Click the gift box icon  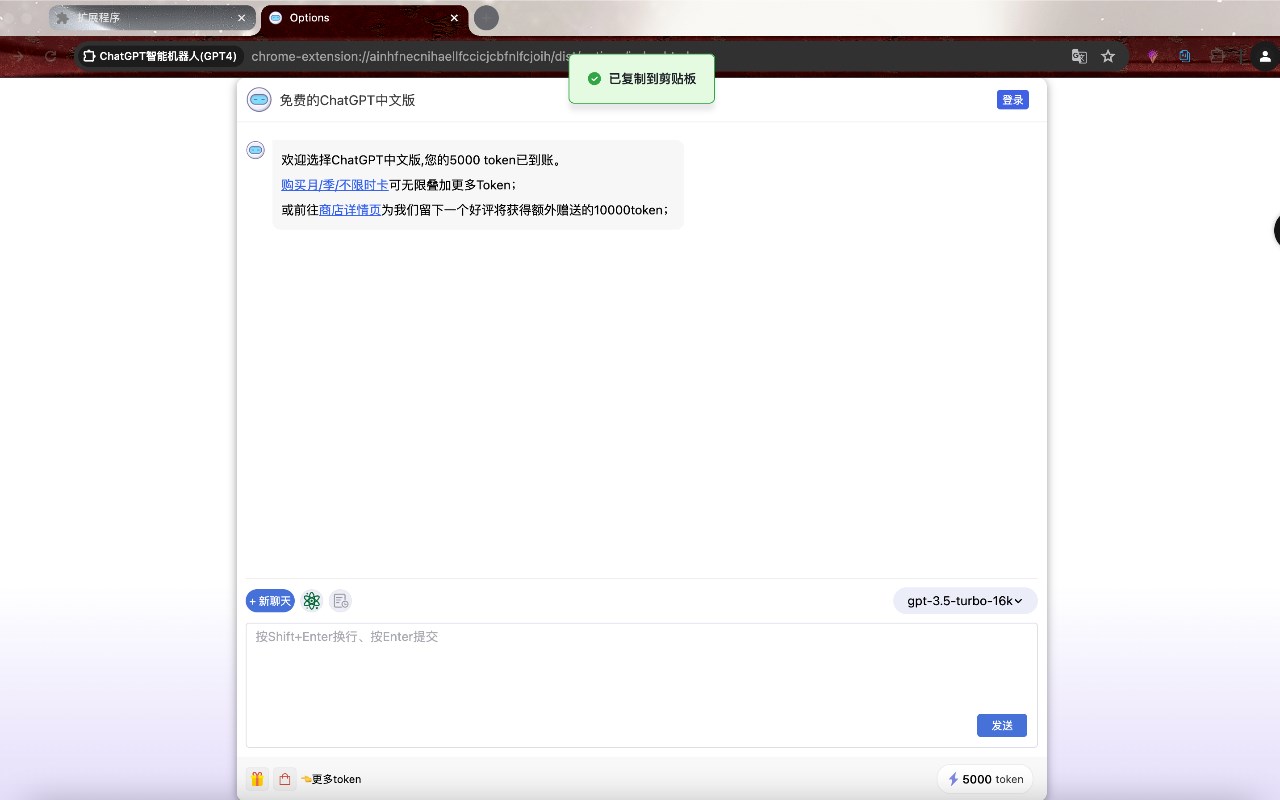click(257, 779)
